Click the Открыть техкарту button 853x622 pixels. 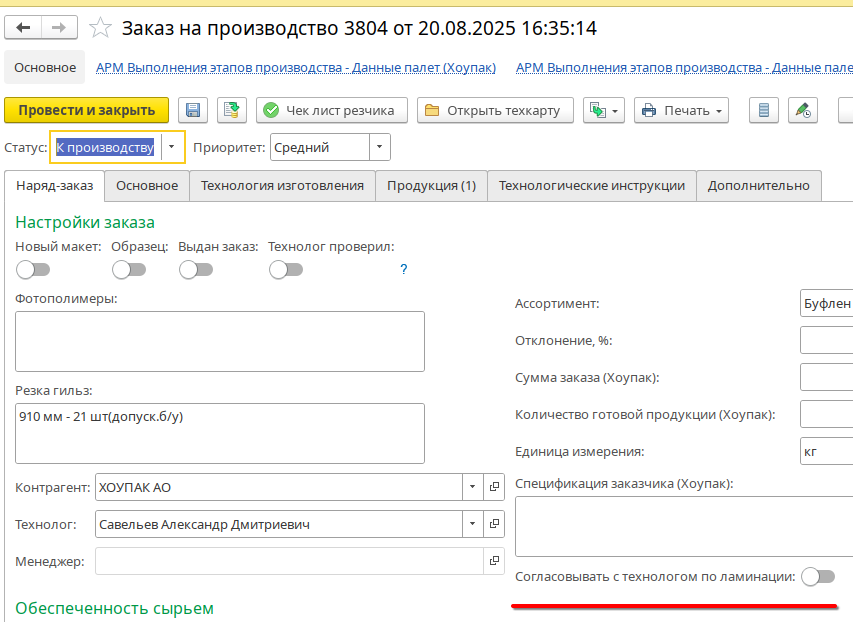pos(495,110)
